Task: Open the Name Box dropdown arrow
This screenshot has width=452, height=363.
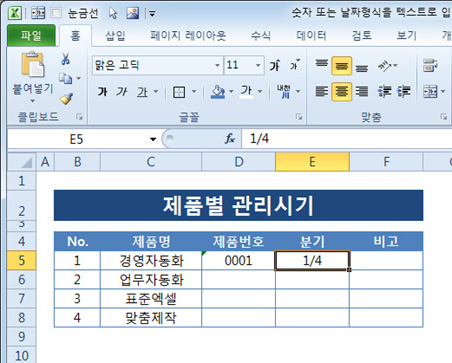Action: [x=153, y=139]
